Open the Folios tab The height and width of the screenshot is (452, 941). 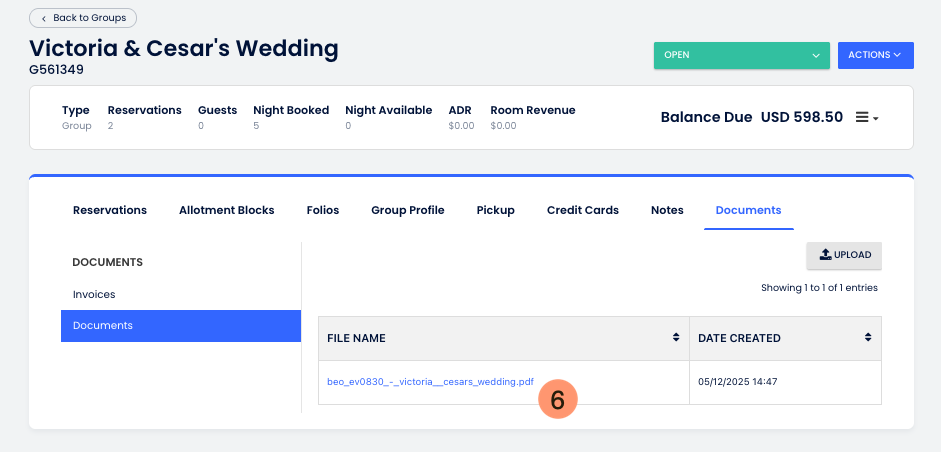coord(323,210)
